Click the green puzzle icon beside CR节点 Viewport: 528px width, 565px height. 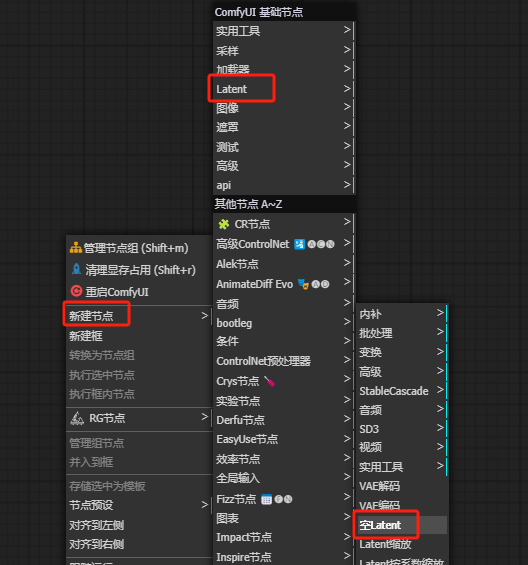224,224
